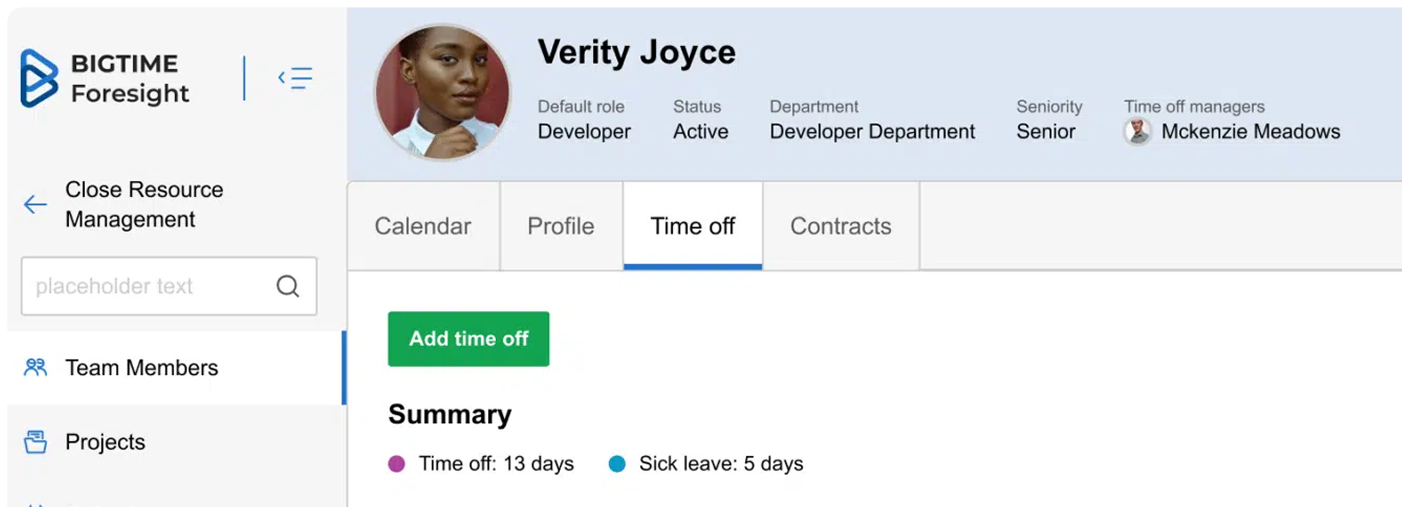Click the Close Resource Management link
The width and height of the screenshot is (1402, 507).
(x=144, y=204)
